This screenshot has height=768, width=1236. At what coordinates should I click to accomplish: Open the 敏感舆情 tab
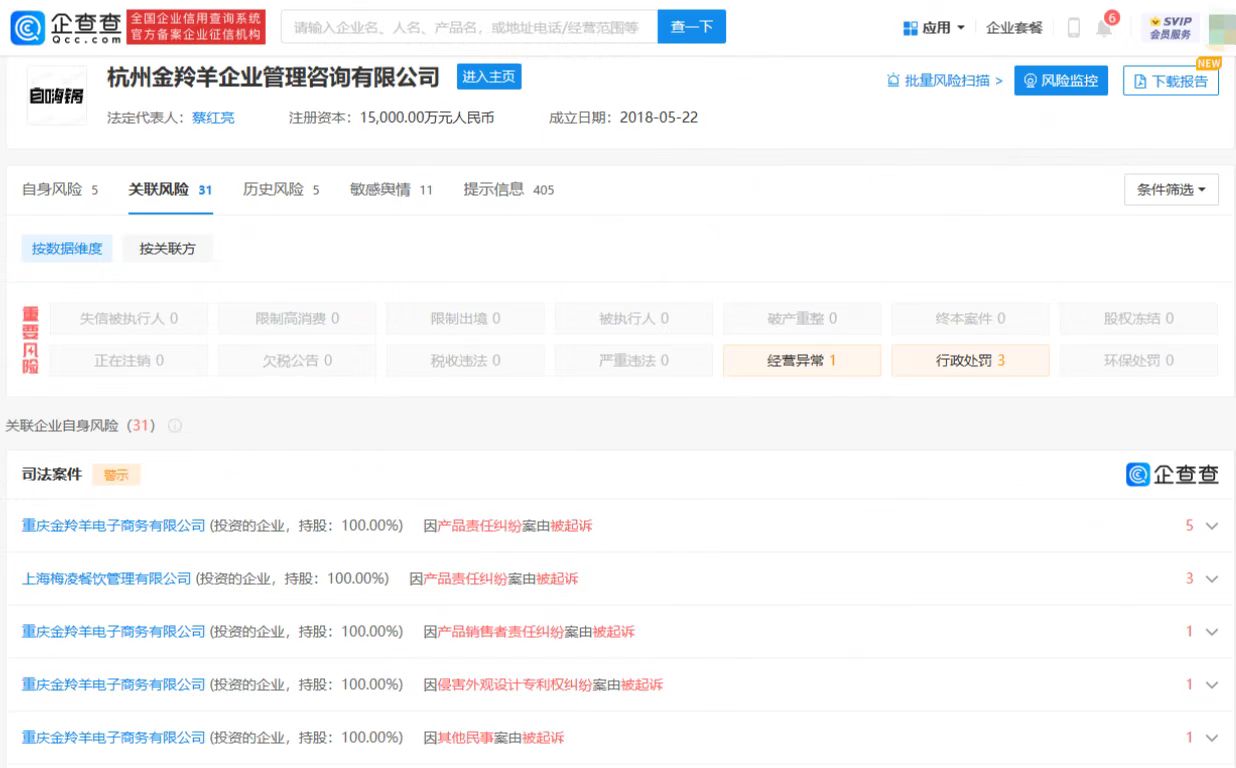391,189
